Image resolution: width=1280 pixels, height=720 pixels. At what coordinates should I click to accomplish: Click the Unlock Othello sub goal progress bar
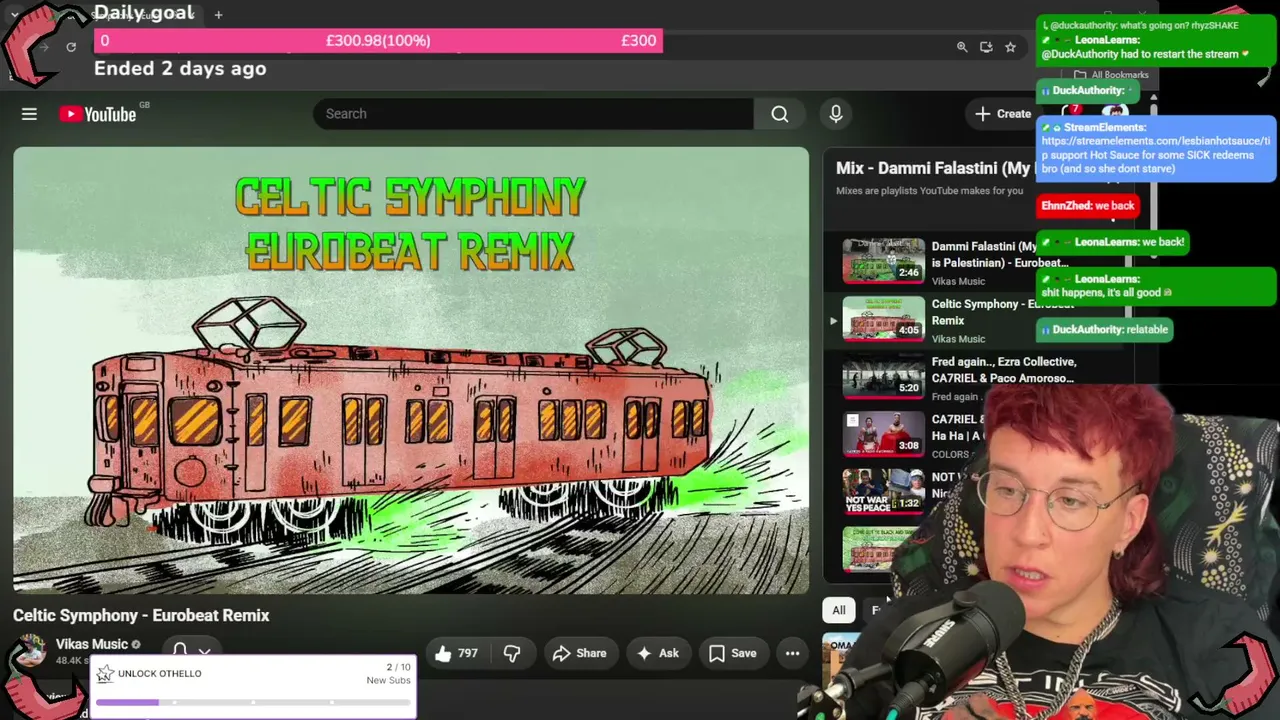pos(253,703)
